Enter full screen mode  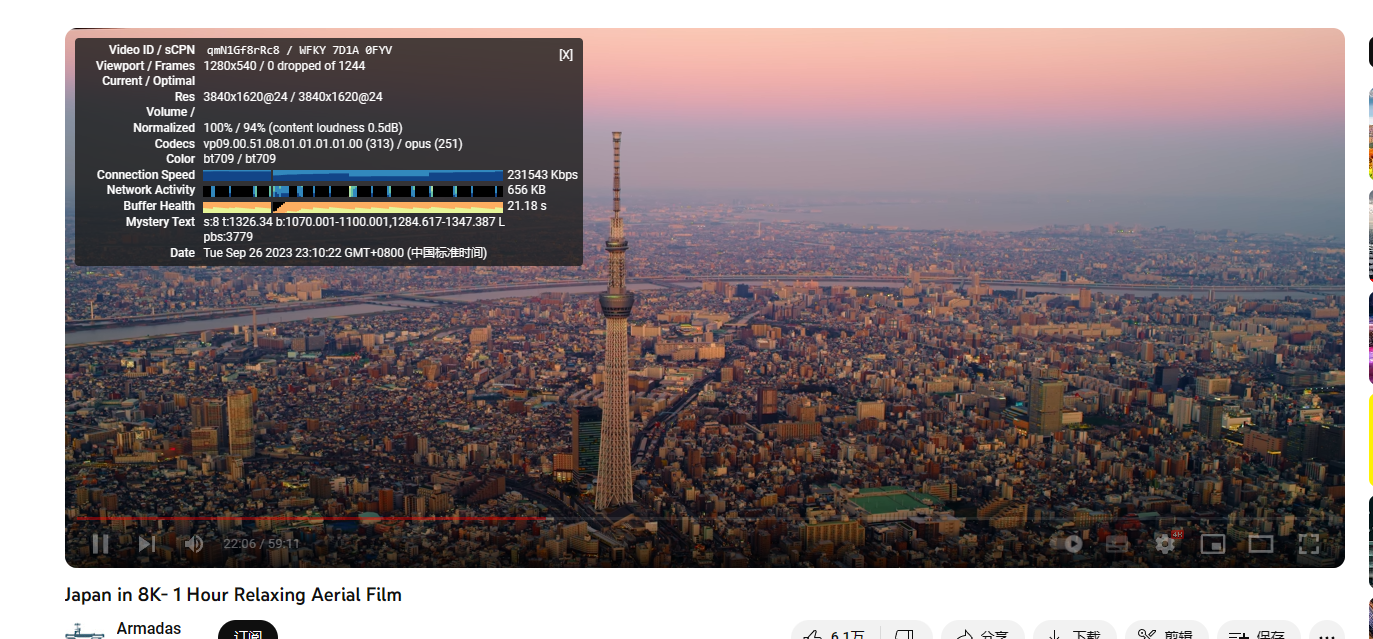pyautogui.click(x=1308, y=544)
